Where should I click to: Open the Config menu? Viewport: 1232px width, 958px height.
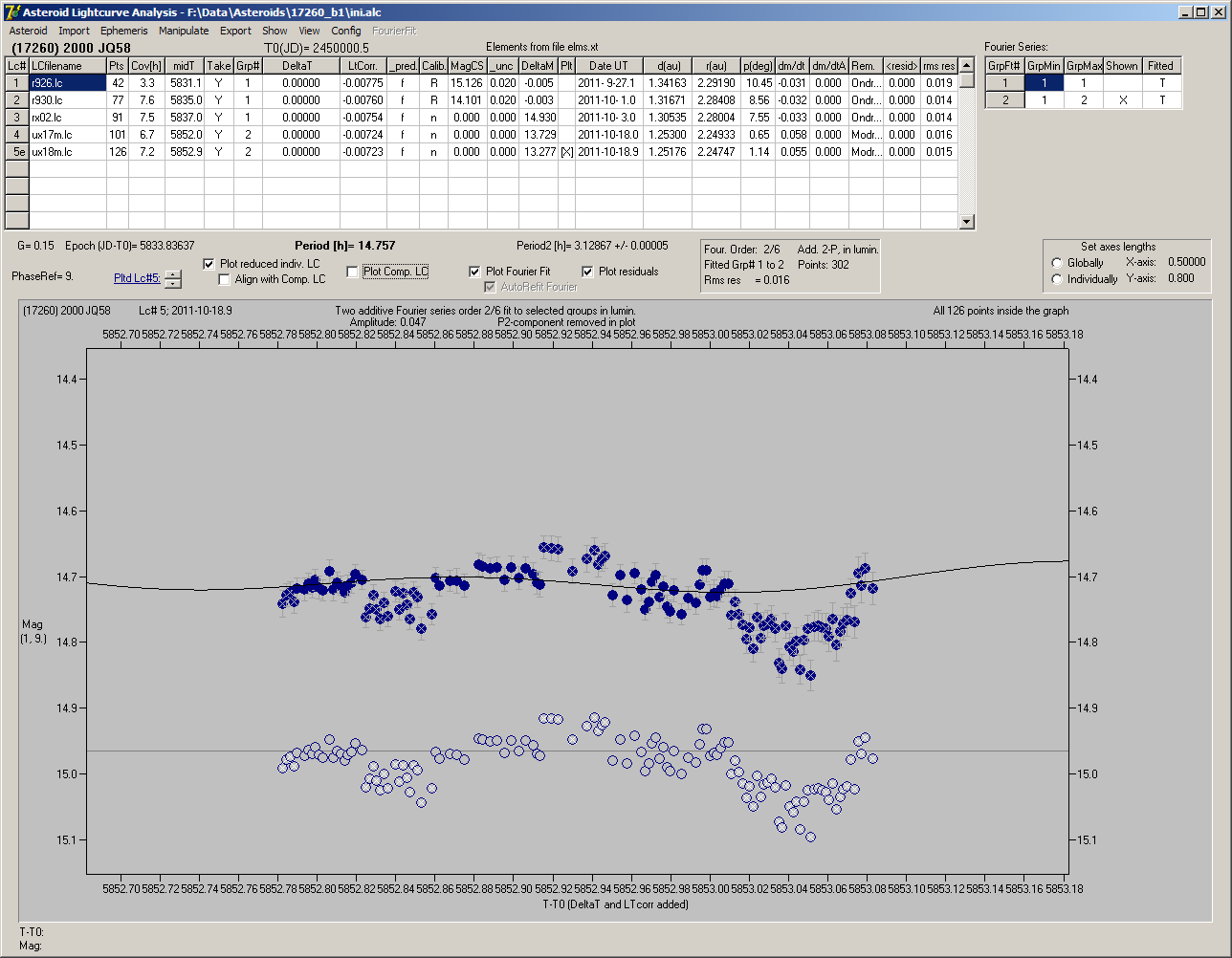(x=346, y=31)
